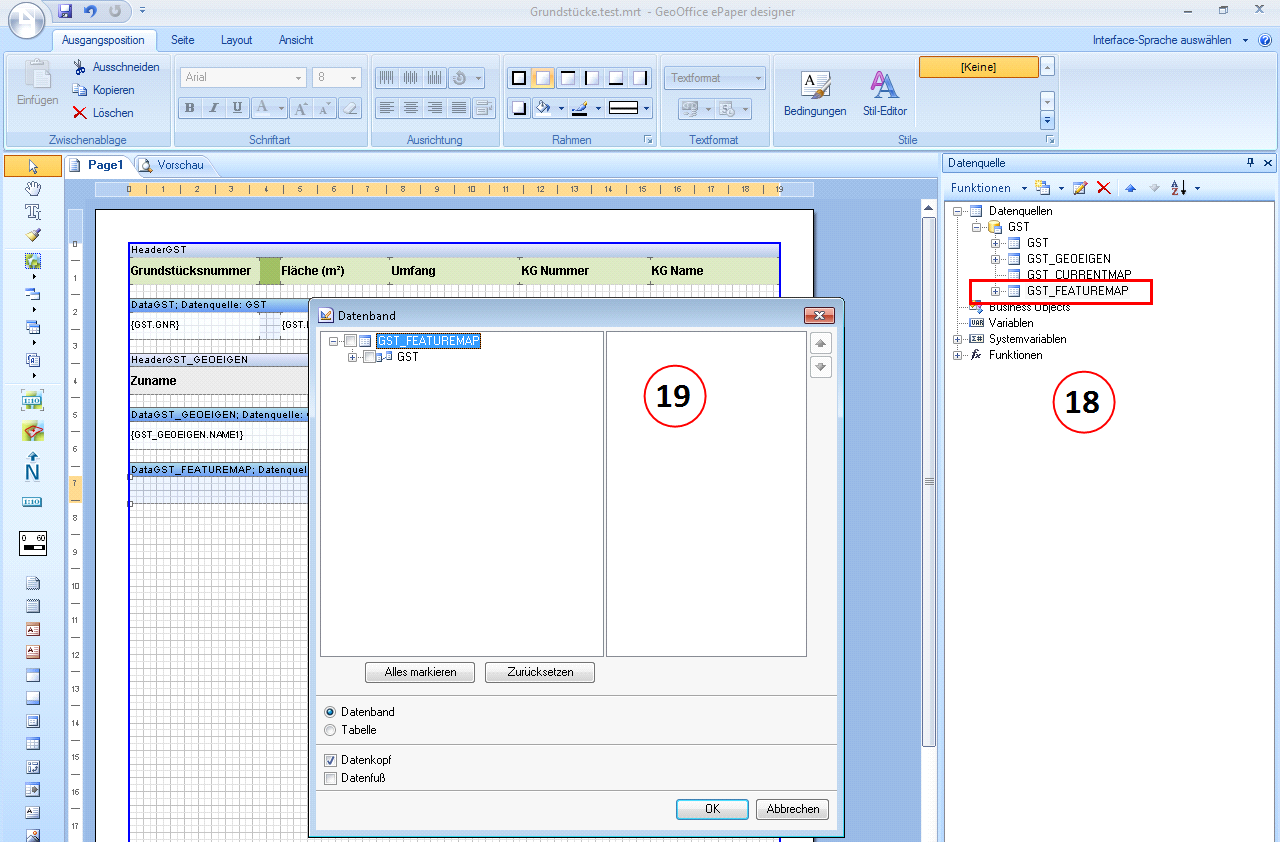Click the north arrow tool icon
Image resolution: width=1280 pixels, height=842 pixels.
point(32,467)
